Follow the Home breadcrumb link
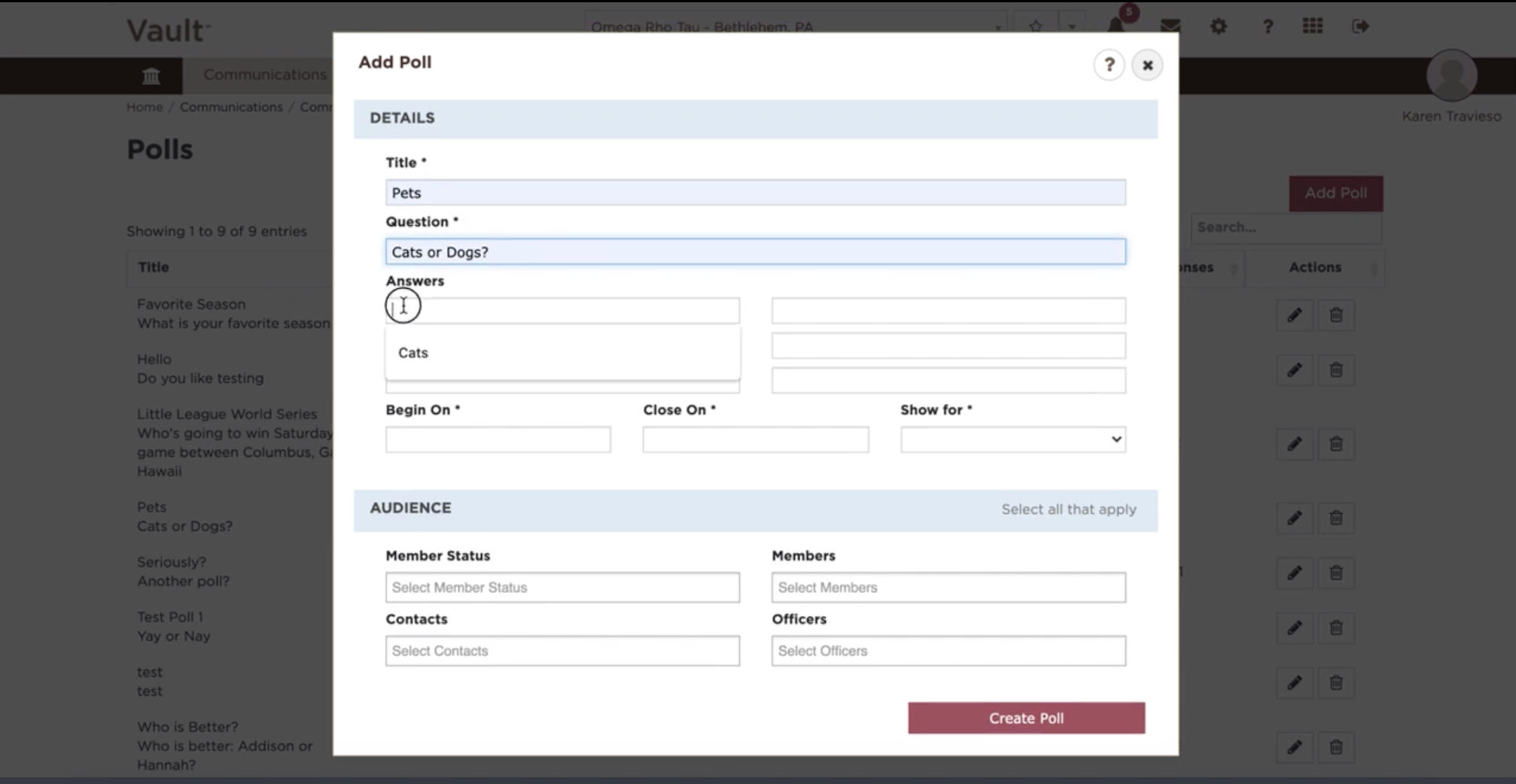Screen dimensions: 1516x784 tap(145, 107)
